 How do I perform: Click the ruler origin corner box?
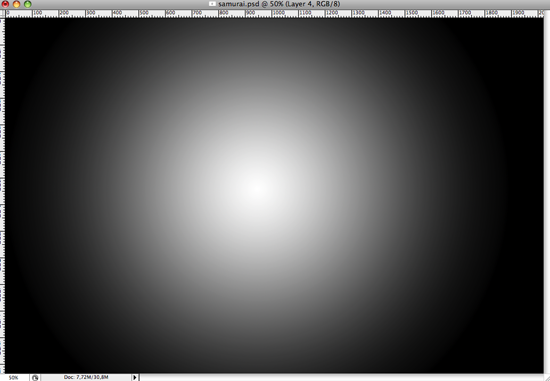2,14
